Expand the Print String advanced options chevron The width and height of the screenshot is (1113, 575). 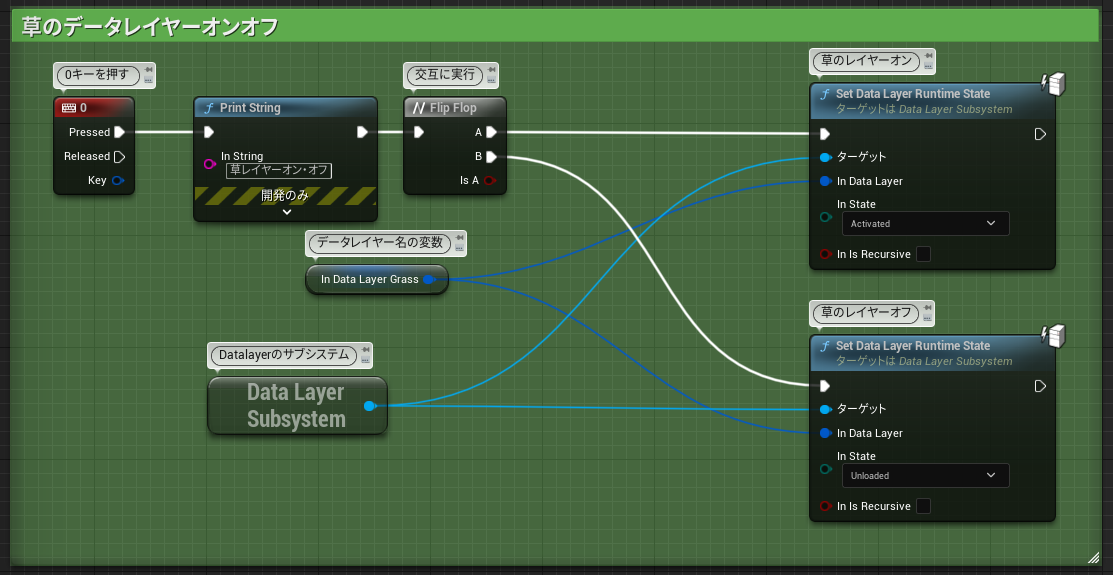click(286, 212)
